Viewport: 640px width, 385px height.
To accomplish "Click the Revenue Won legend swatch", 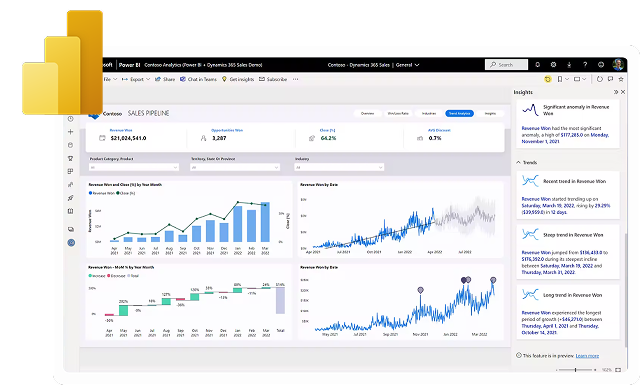I will (x=90, y=193).
